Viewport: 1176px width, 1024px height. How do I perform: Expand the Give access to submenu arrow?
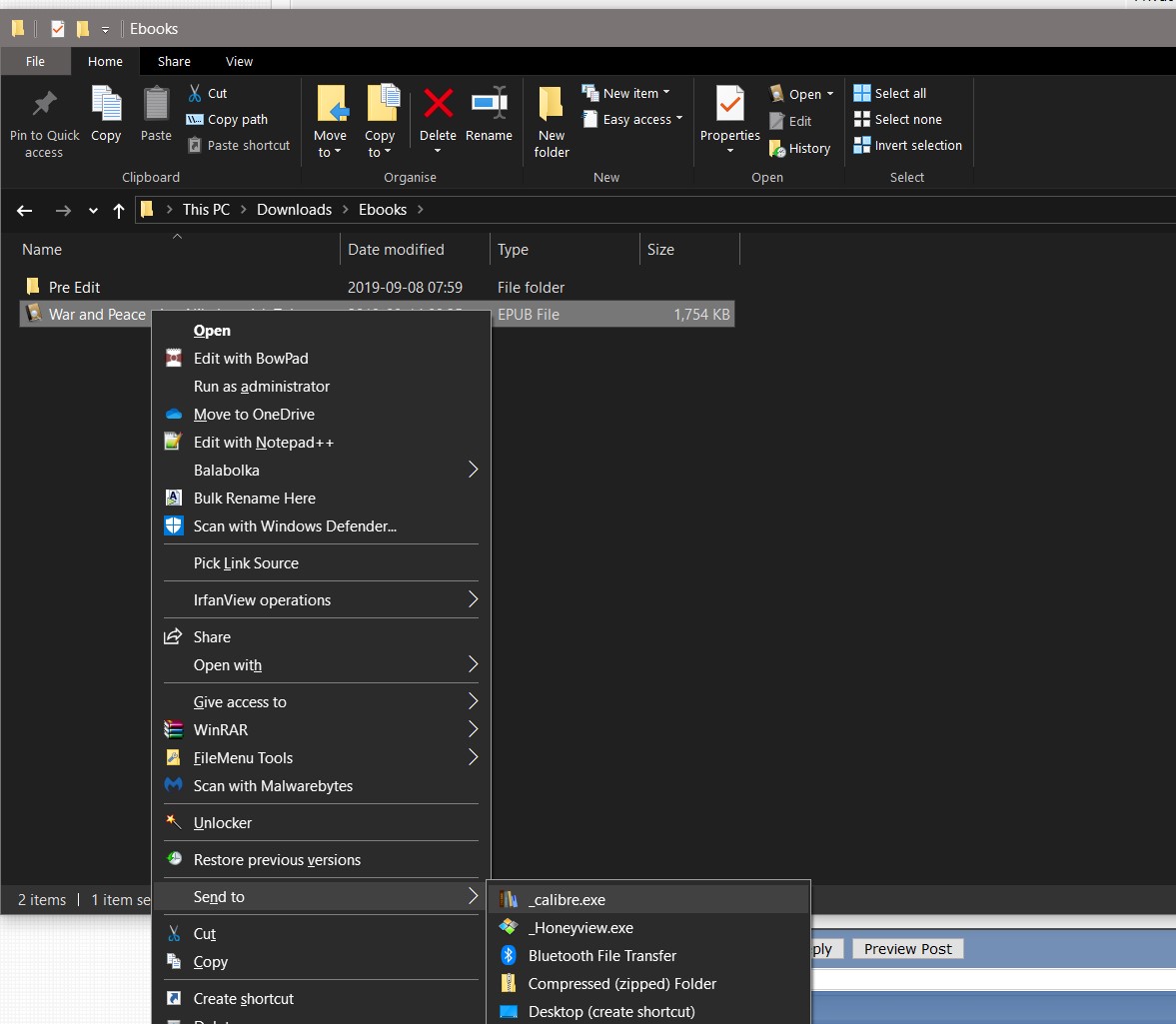click(474, 701)
